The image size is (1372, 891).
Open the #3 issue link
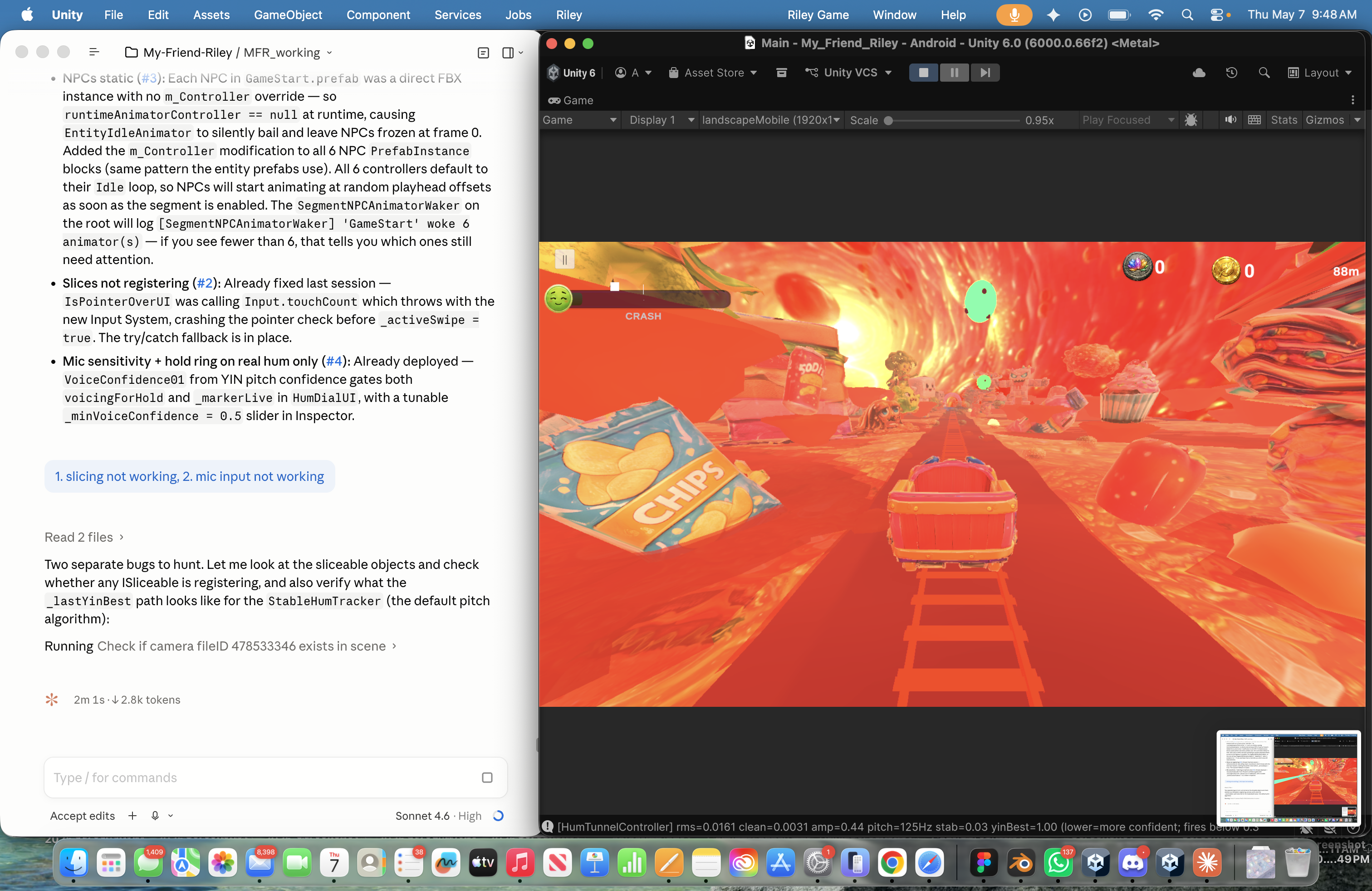coord(149,78)
